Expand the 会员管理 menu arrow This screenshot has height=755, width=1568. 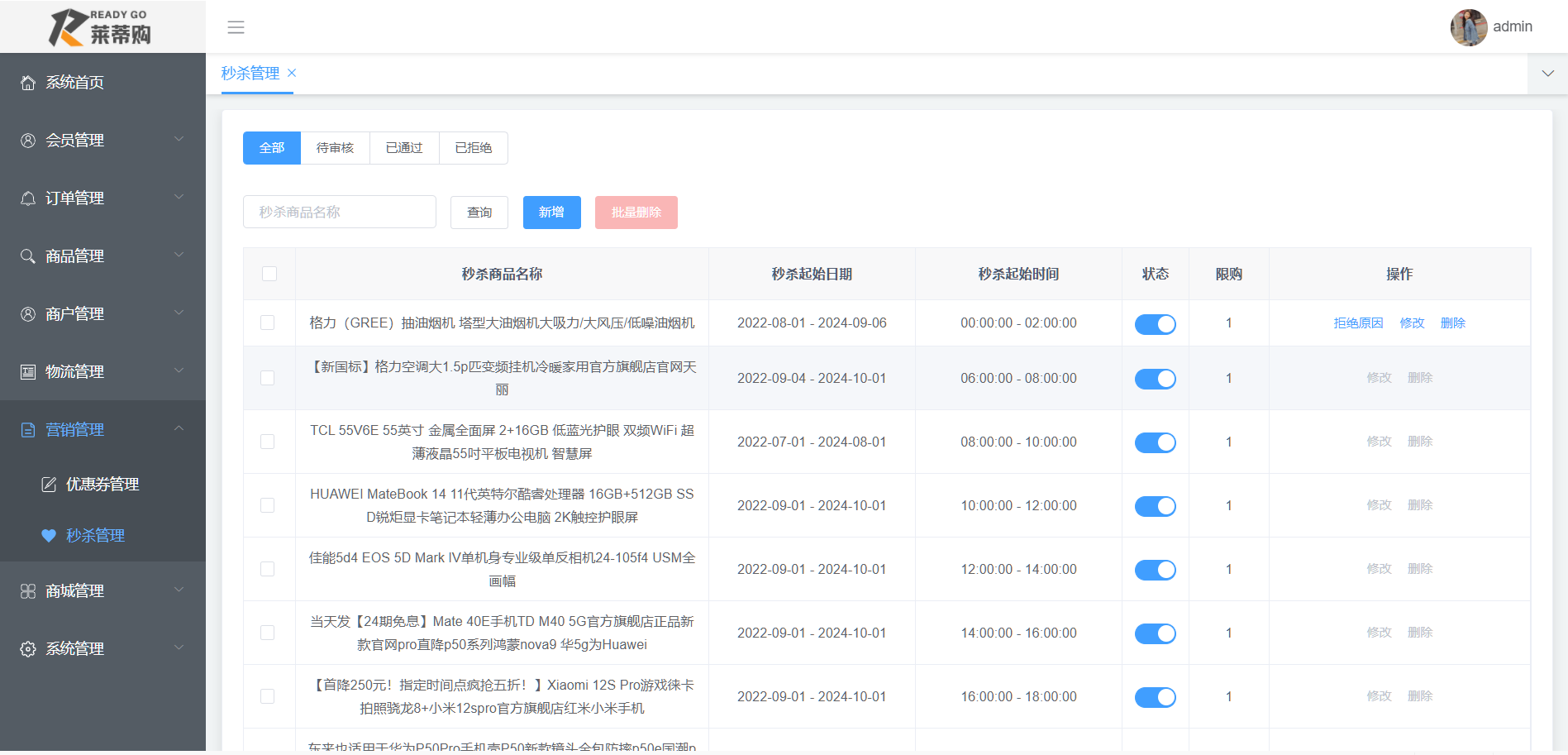tap(179, 139)
